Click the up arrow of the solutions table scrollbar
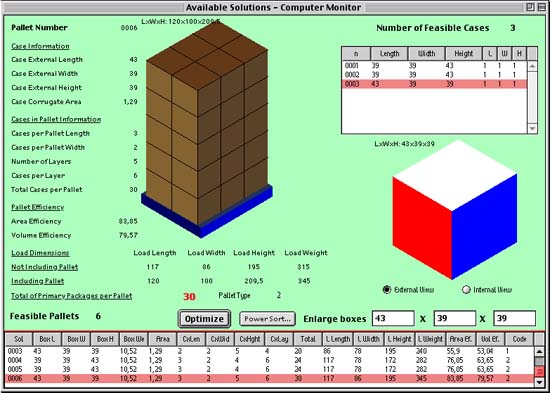The image size is (550, 393). (539, 351)
